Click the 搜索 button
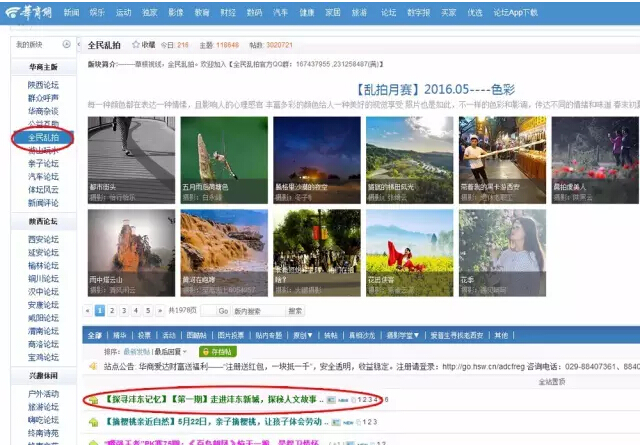This screenshot has height=447, width=642. (295, 311)
